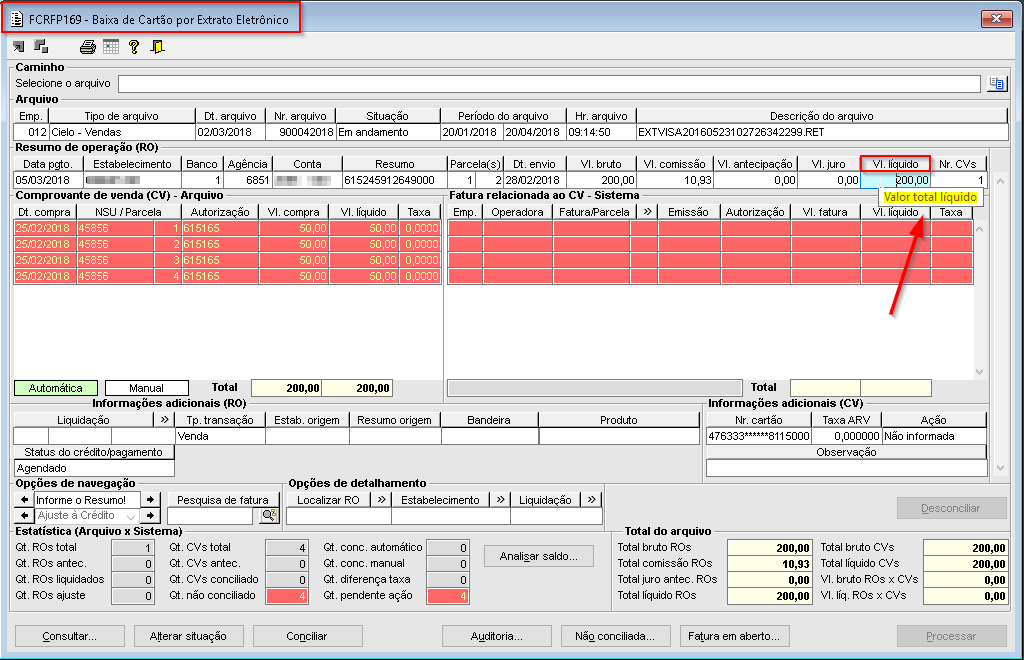Click the file browse icon beside arquivo field
Image resolution: width=1024 pixels, height=660 pixels.
(997, 84)
